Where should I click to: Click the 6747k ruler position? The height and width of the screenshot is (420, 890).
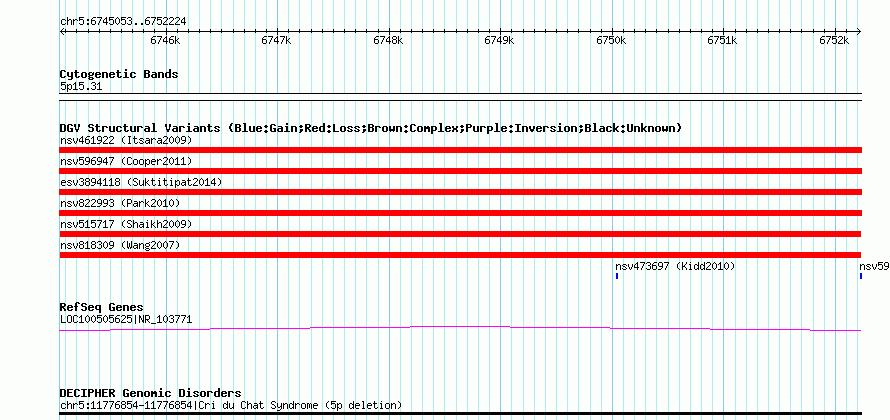pyautogui.click(x=276, y=40)
